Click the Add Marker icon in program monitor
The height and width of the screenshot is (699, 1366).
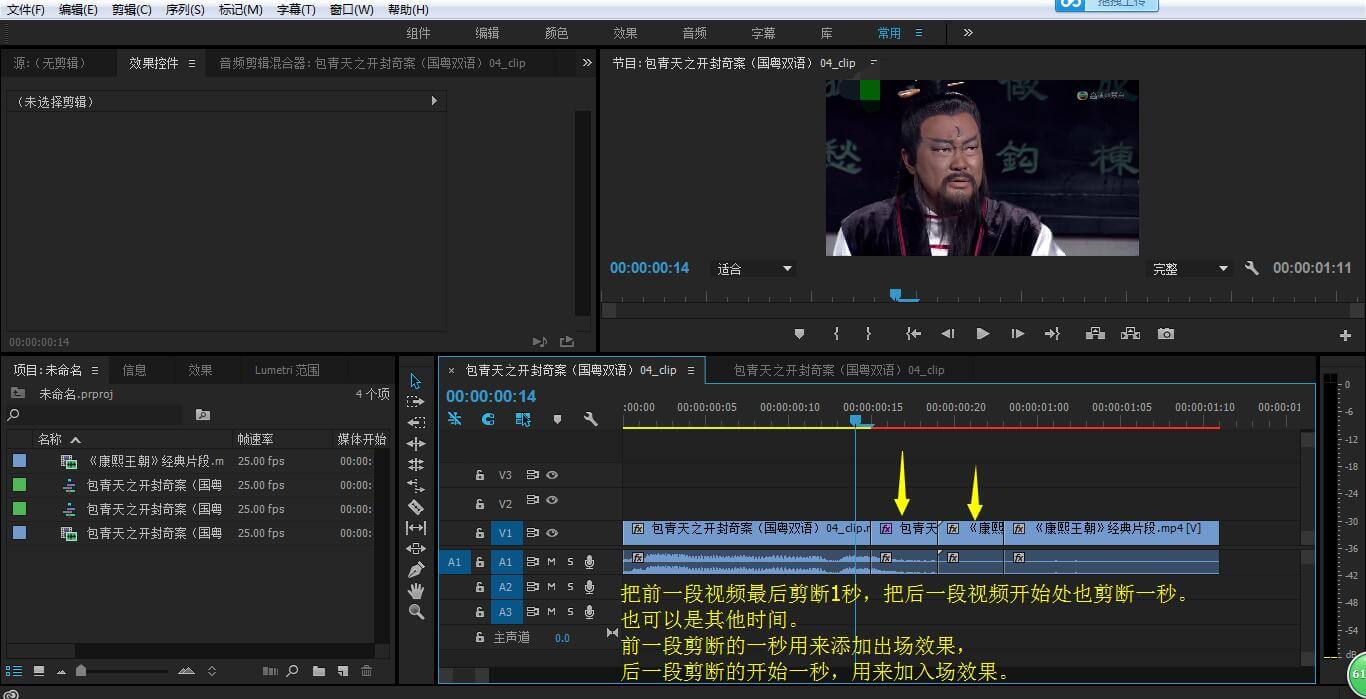coord(799,334)
